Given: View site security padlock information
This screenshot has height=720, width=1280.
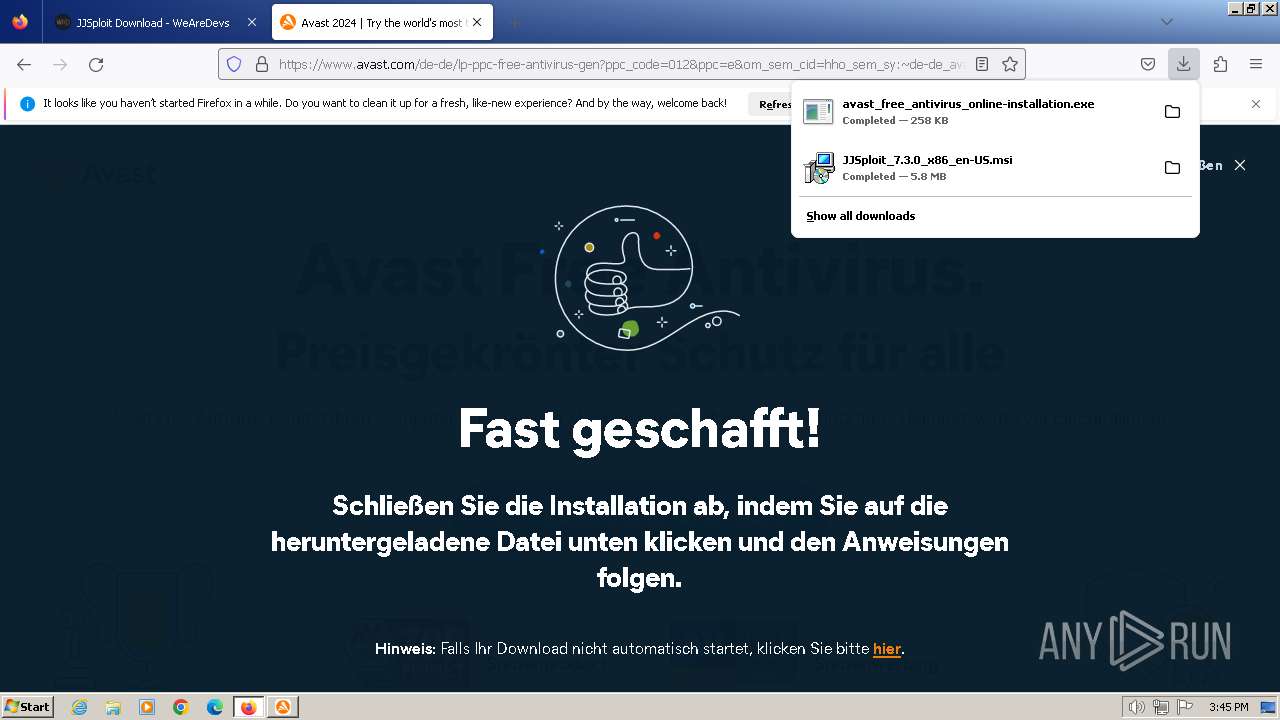Looking at the screenshot, I should pyautogui.click(x=262, y=64).
